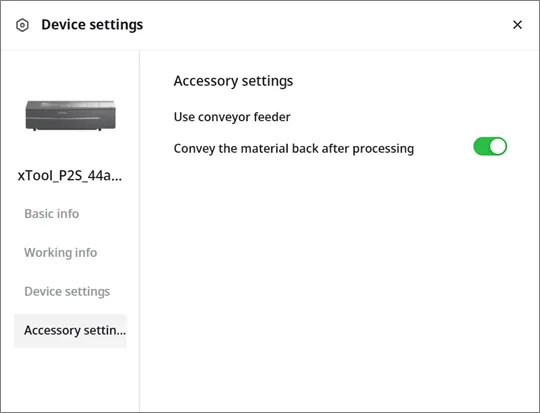
Task: Select the Accessory settings sidebar item
Action: 71,330
